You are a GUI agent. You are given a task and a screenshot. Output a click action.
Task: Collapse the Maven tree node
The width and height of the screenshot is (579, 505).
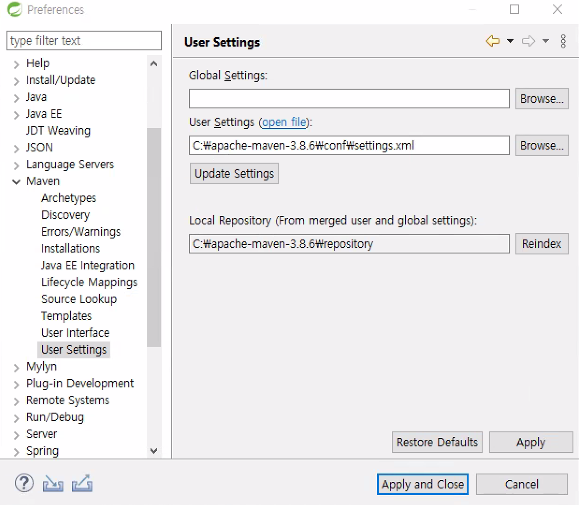point(16,182)
